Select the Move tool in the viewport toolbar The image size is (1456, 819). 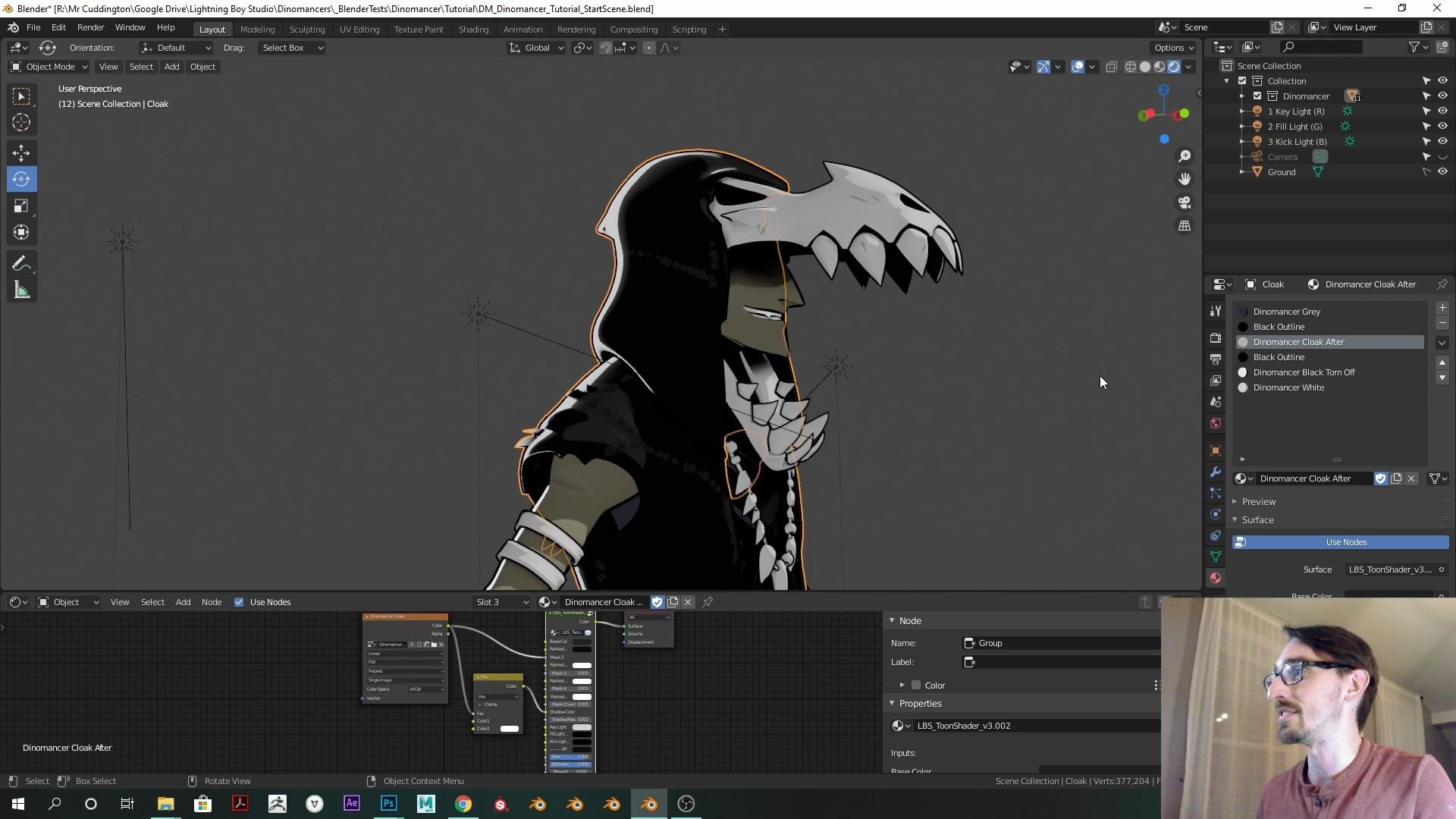[21, 152]
